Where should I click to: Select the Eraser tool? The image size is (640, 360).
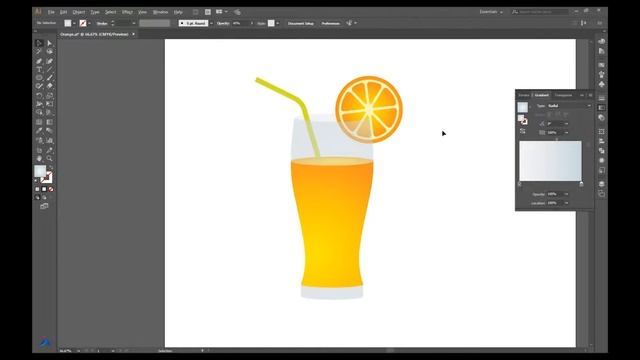[49, 86]
